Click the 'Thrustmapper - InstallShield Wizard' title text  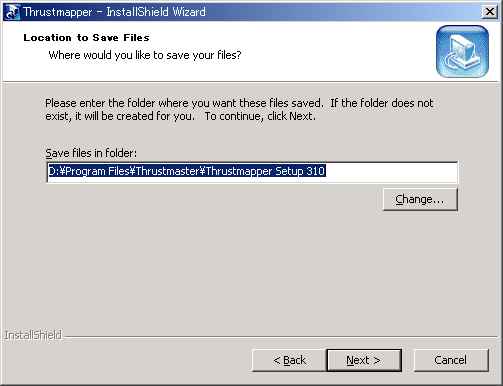[x=114, y=12]
